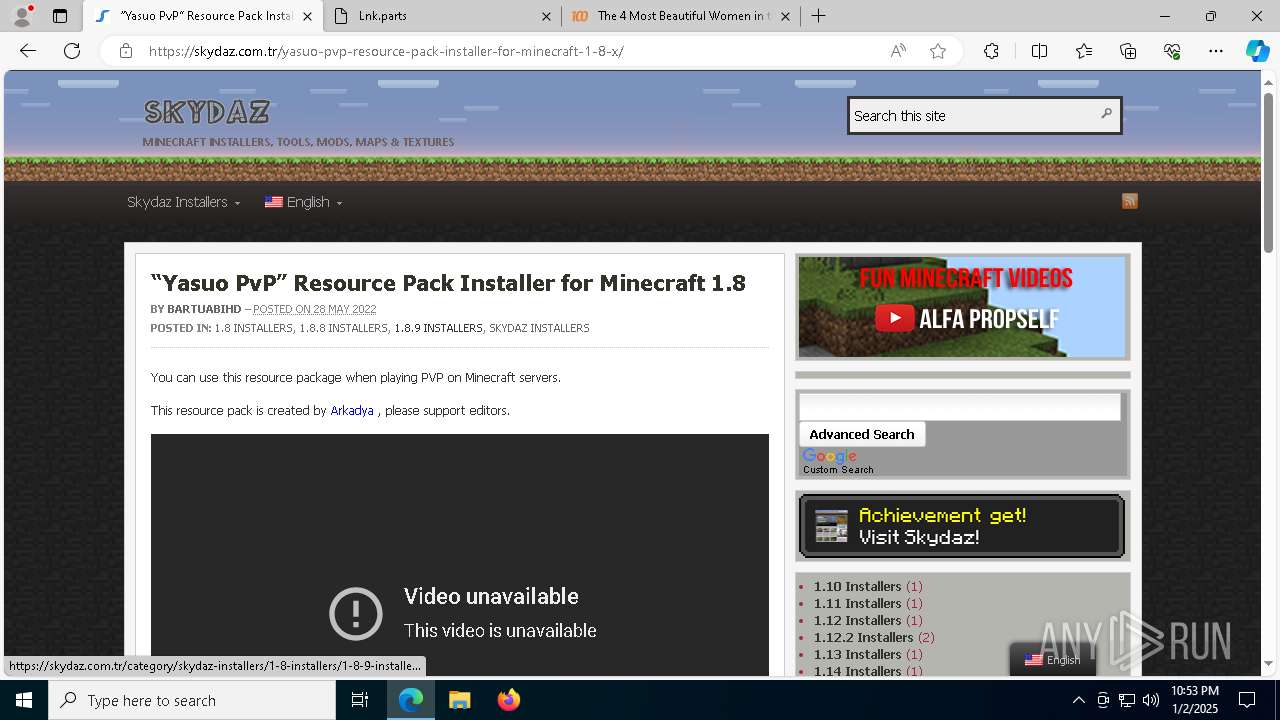Screen dimensions: 1280x720
Task: Close the Lnk.parts tab
Action: [546, 16]
